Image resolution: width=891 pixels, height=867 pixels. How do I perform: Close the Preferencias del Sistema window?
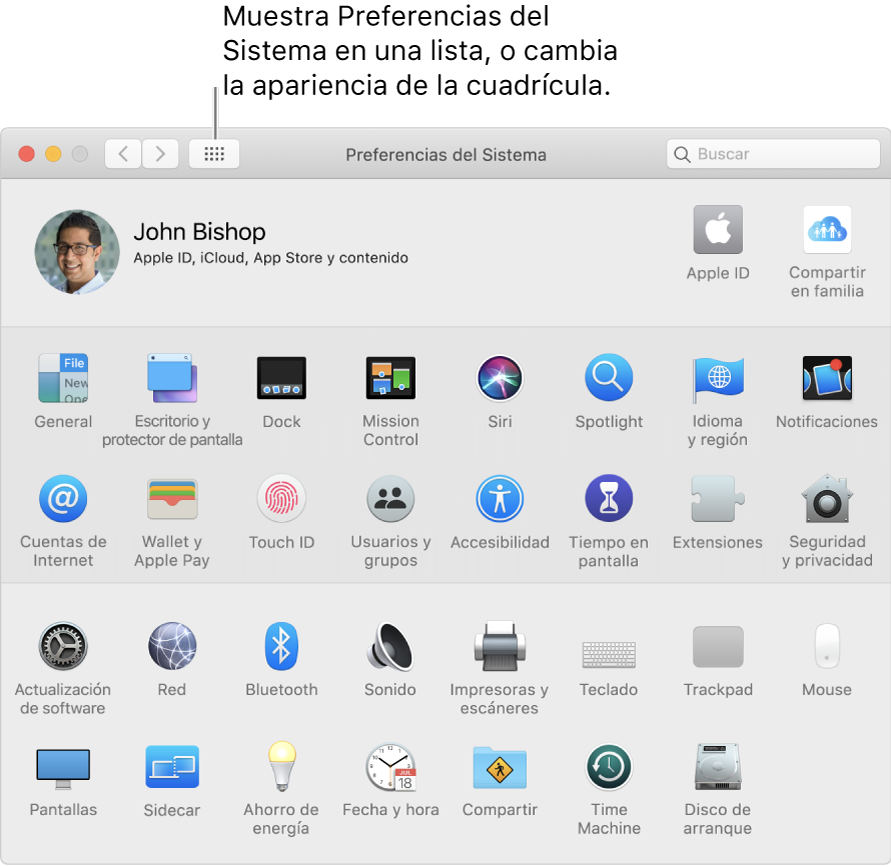27,154
